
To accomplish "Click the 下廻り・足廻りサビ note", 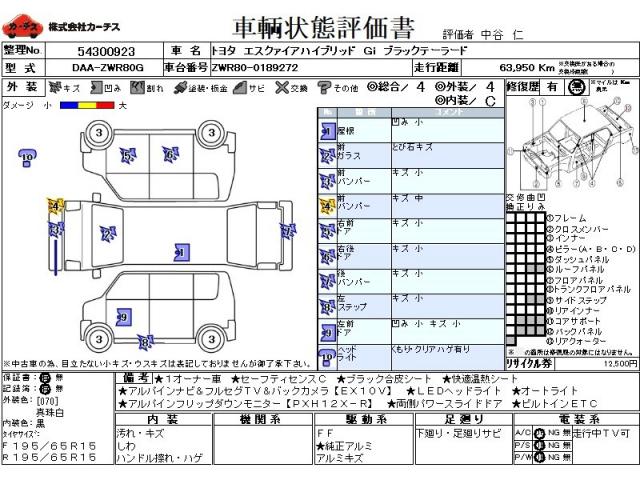I will click(458, 433).
